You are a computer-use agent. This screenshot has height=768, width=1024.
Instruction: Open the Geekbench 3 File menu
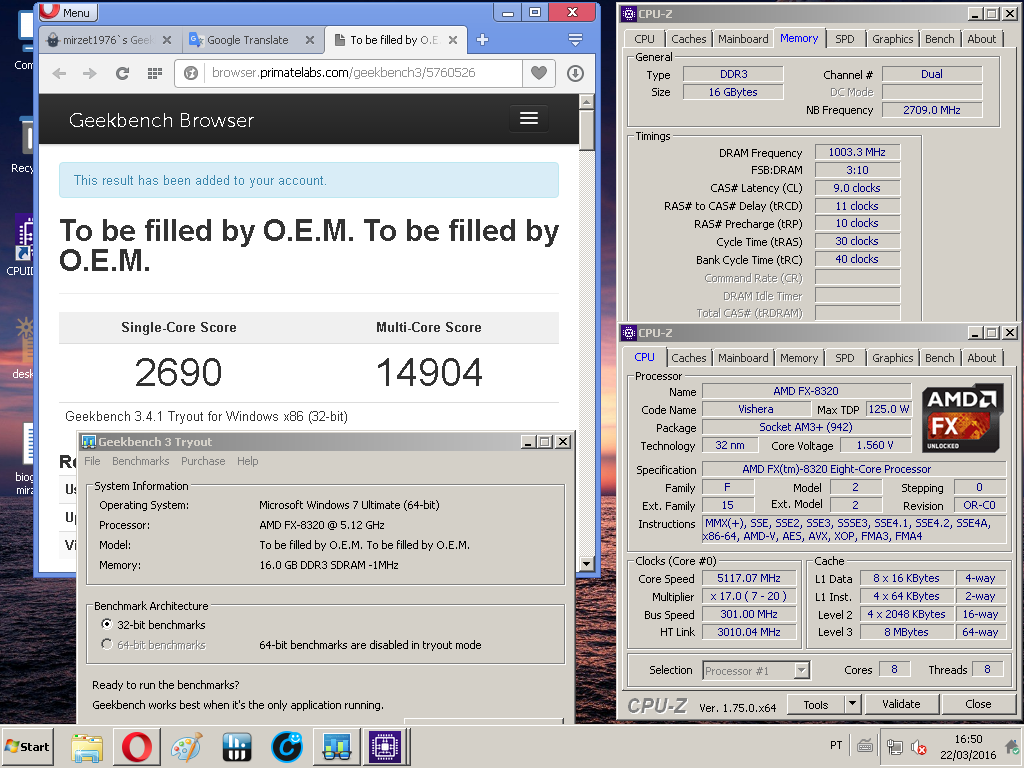[x=92, y=461]
